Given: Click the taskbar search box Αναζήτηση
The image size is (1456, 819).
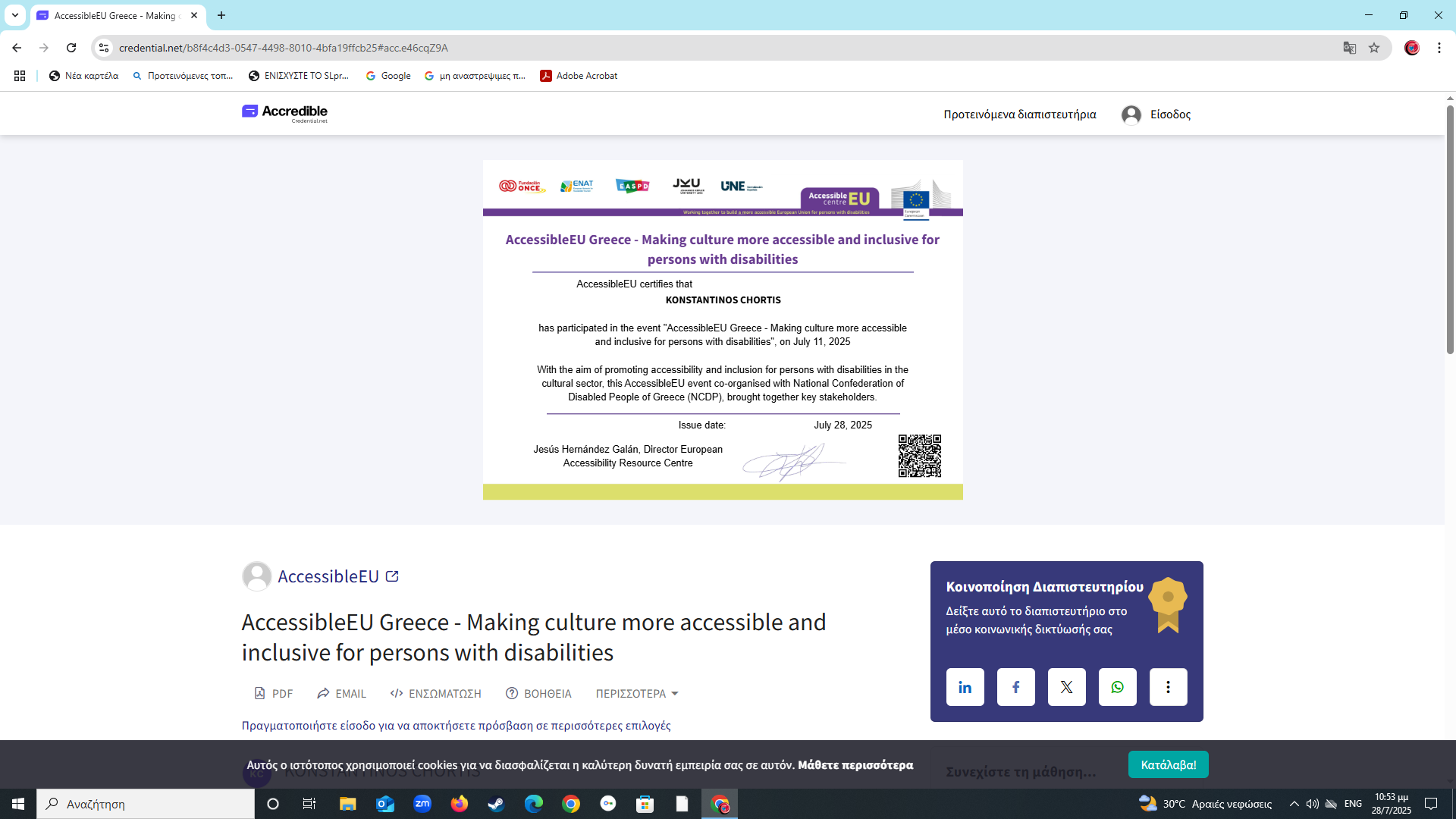Looking at the screenshot, I should 146,804.
